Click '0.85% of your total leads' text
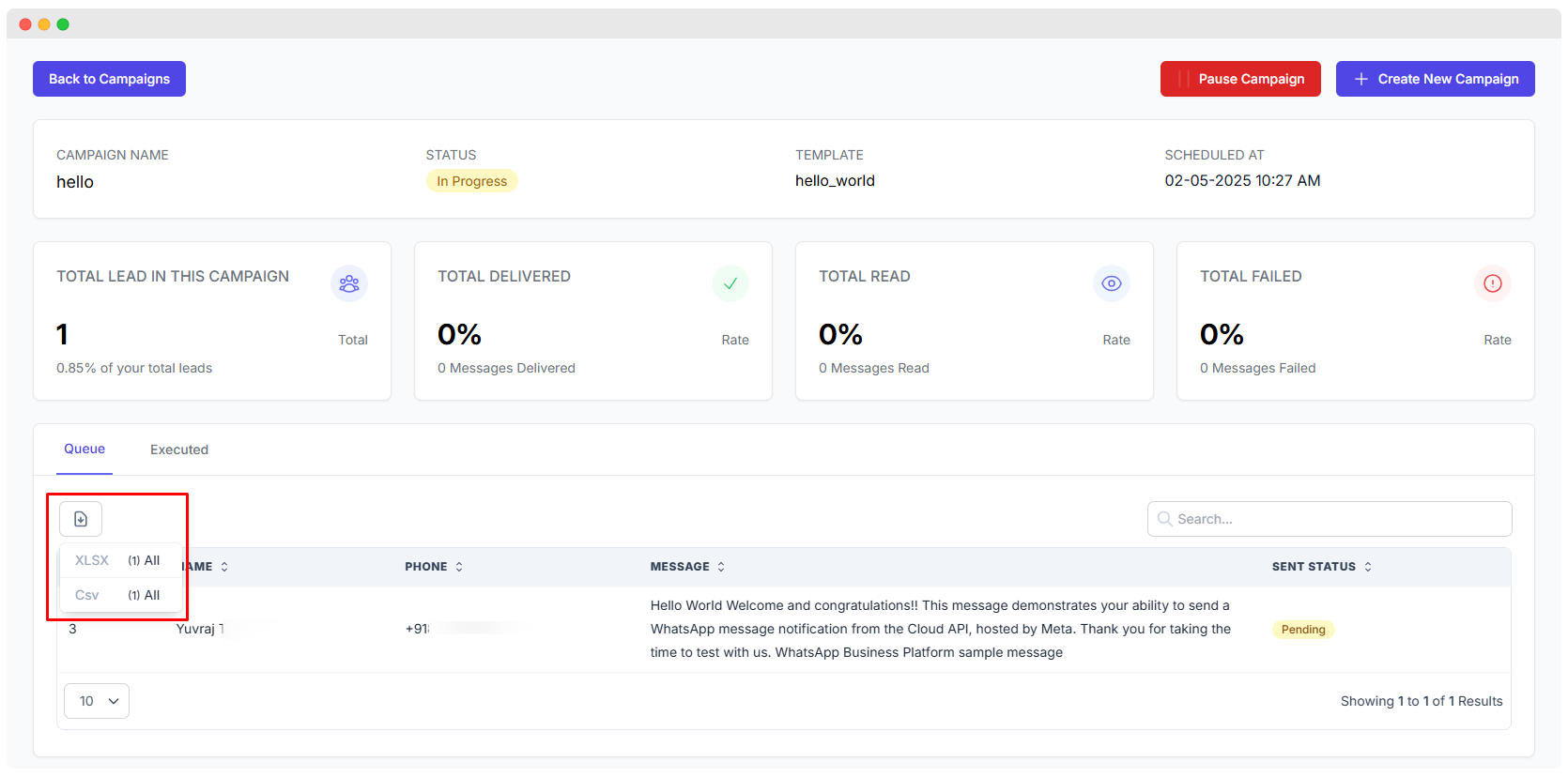1568x777 pixels. click(134, 368)
